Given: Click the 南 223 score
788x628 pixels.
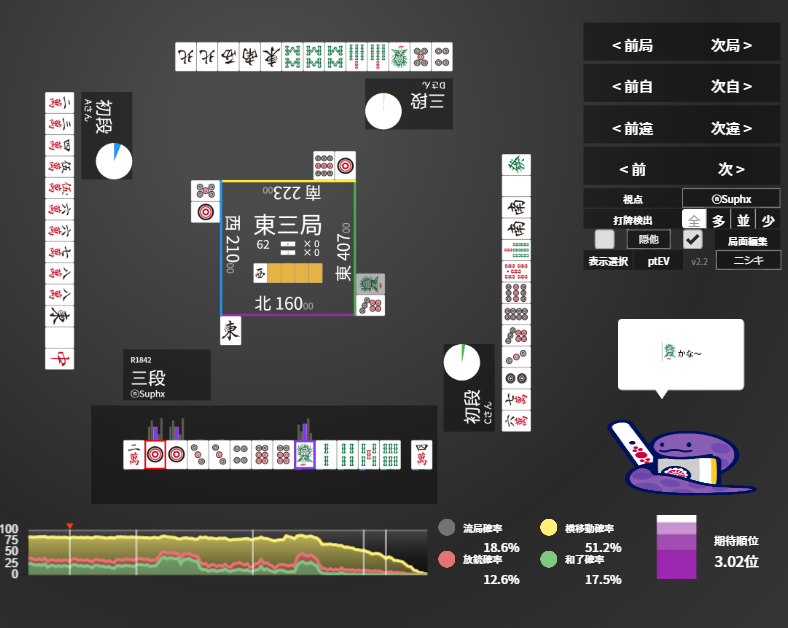Looking at the screenshot, I should click(x=292, y=192).
